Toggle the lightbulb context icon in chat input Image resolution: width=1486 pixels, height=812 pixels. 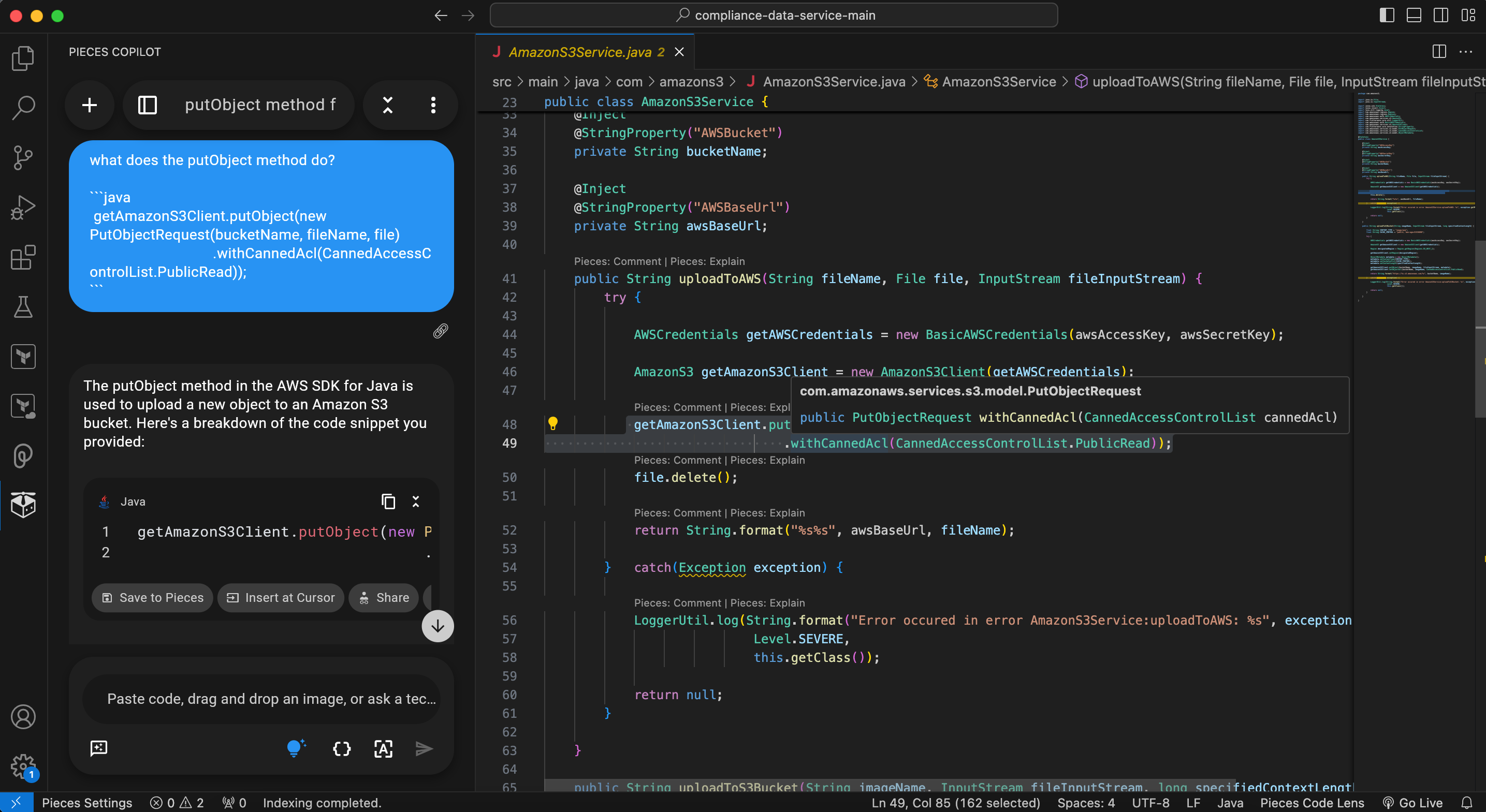point(297,747)
